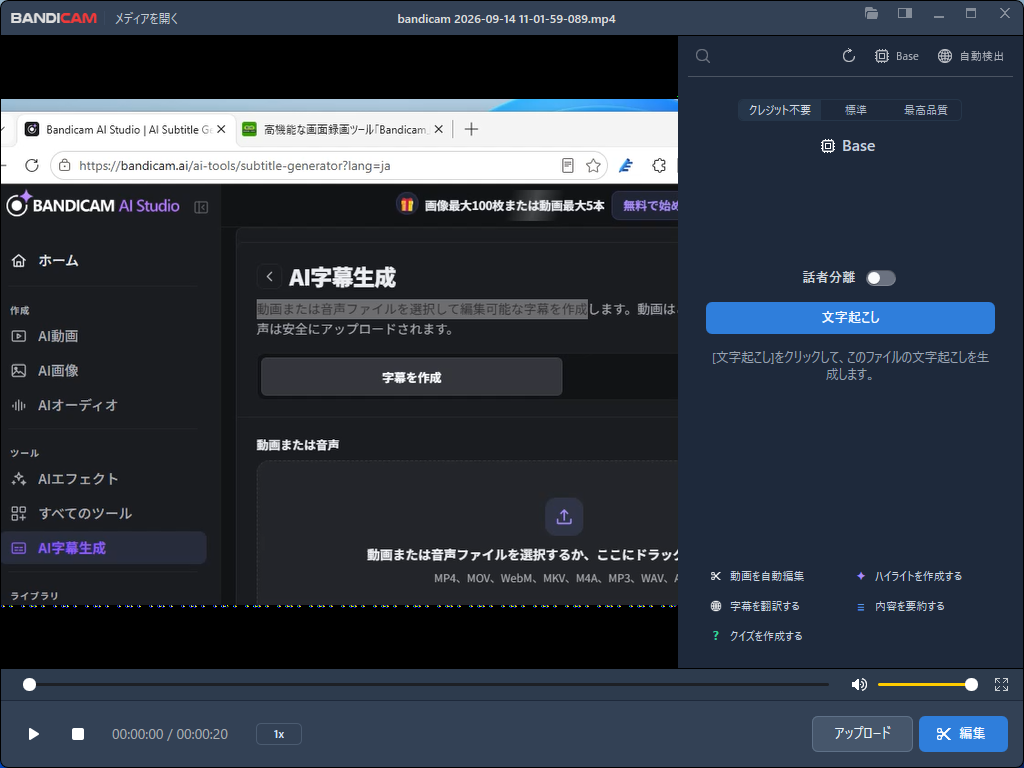
Task: Click the BANDICAM AI Studio logo
Action: pos(93,205)
